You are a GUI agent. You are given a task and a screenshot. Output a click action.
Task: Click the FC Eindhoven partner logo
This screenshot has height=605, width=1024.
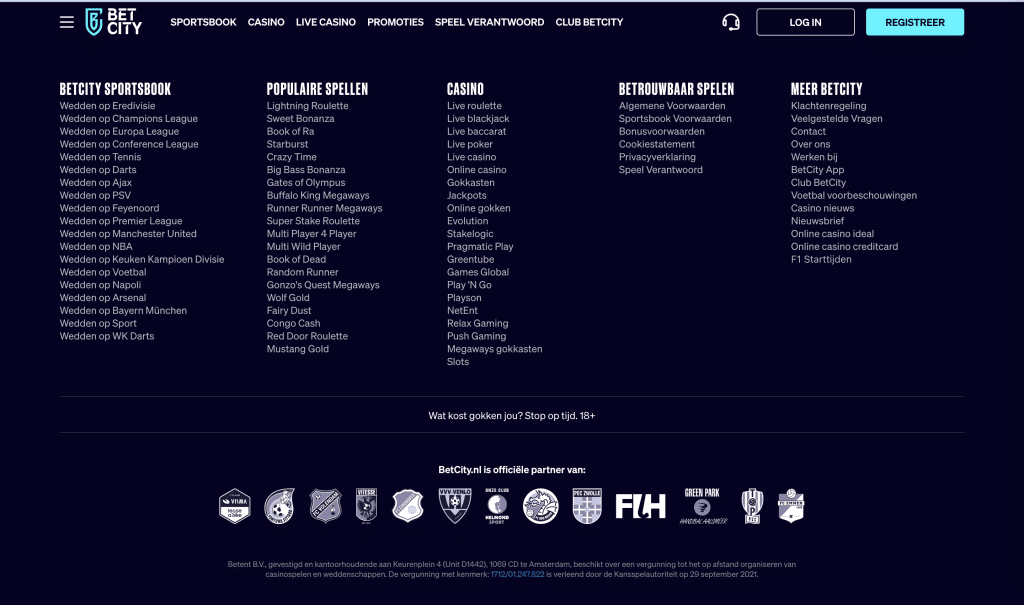click(408, 506)
